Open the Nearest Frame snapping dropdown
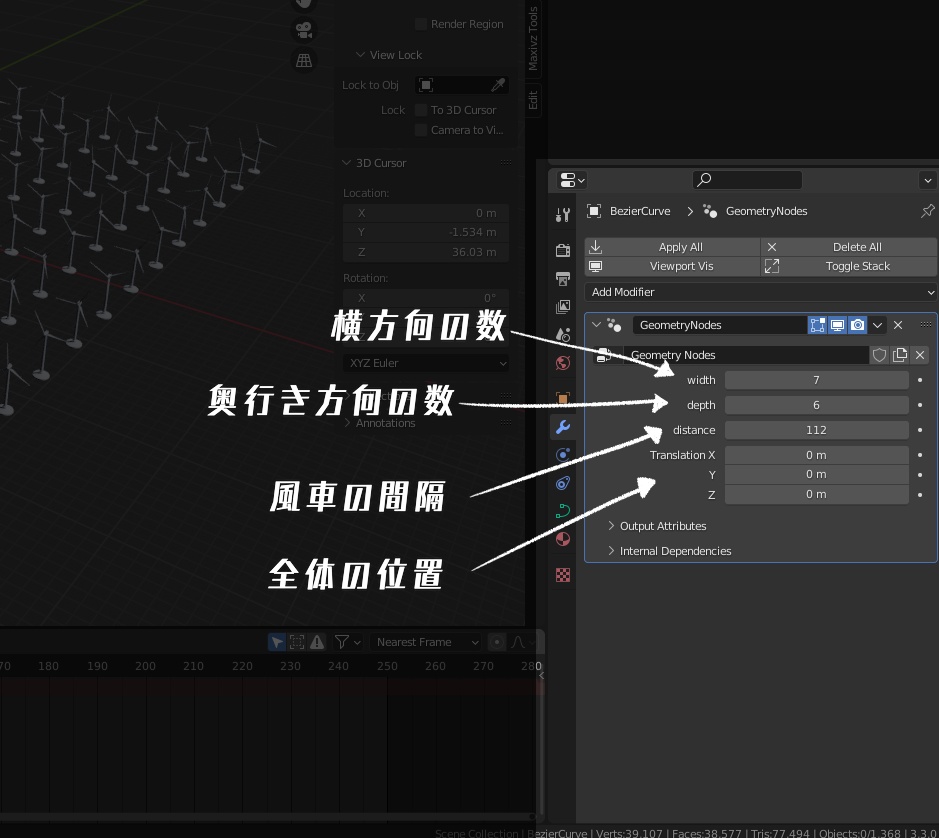This screenshot has height=838, width=939. click(427, 642)
